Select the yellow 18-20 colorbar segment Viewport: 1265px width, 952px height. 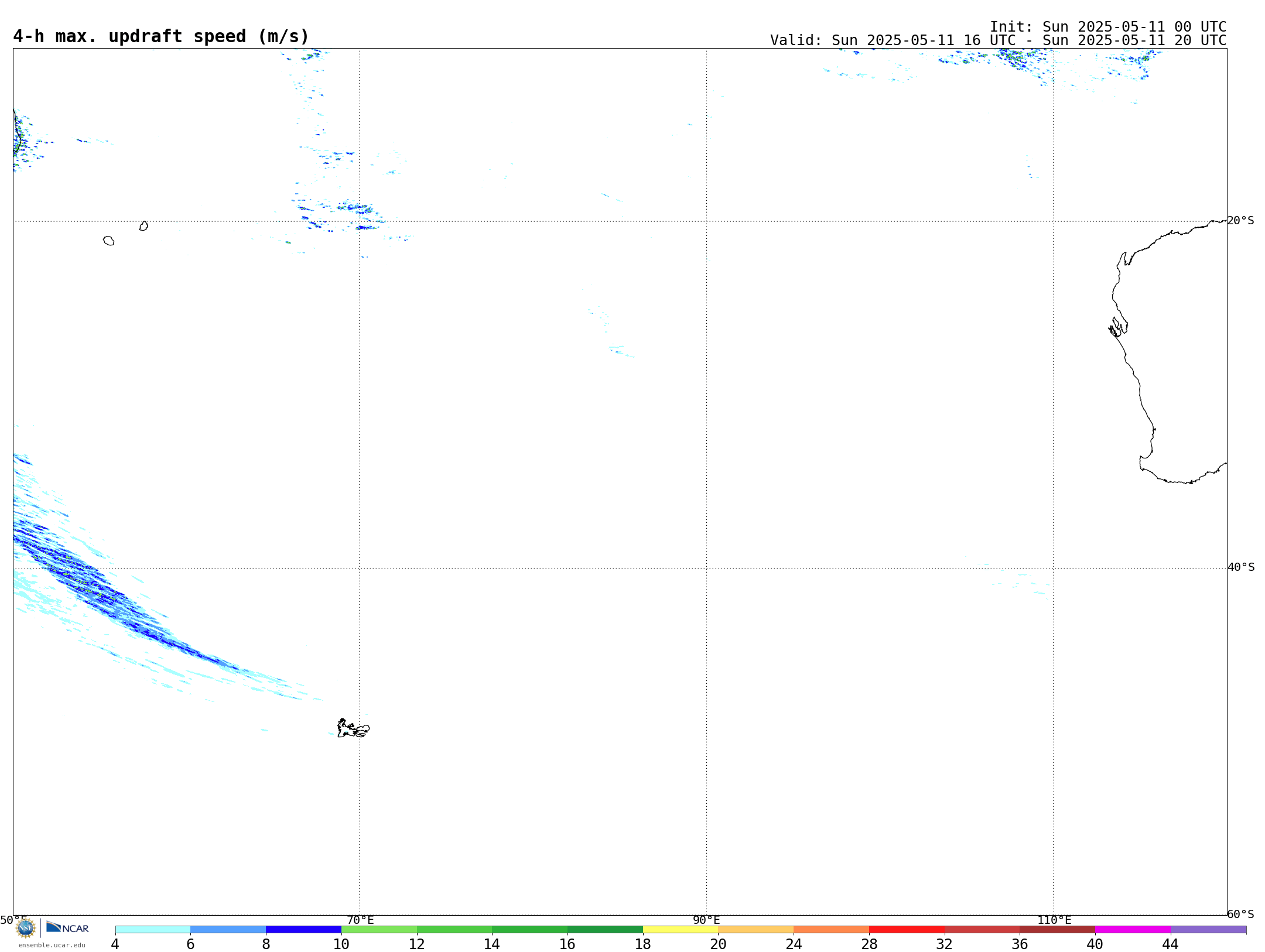[681, 929]
